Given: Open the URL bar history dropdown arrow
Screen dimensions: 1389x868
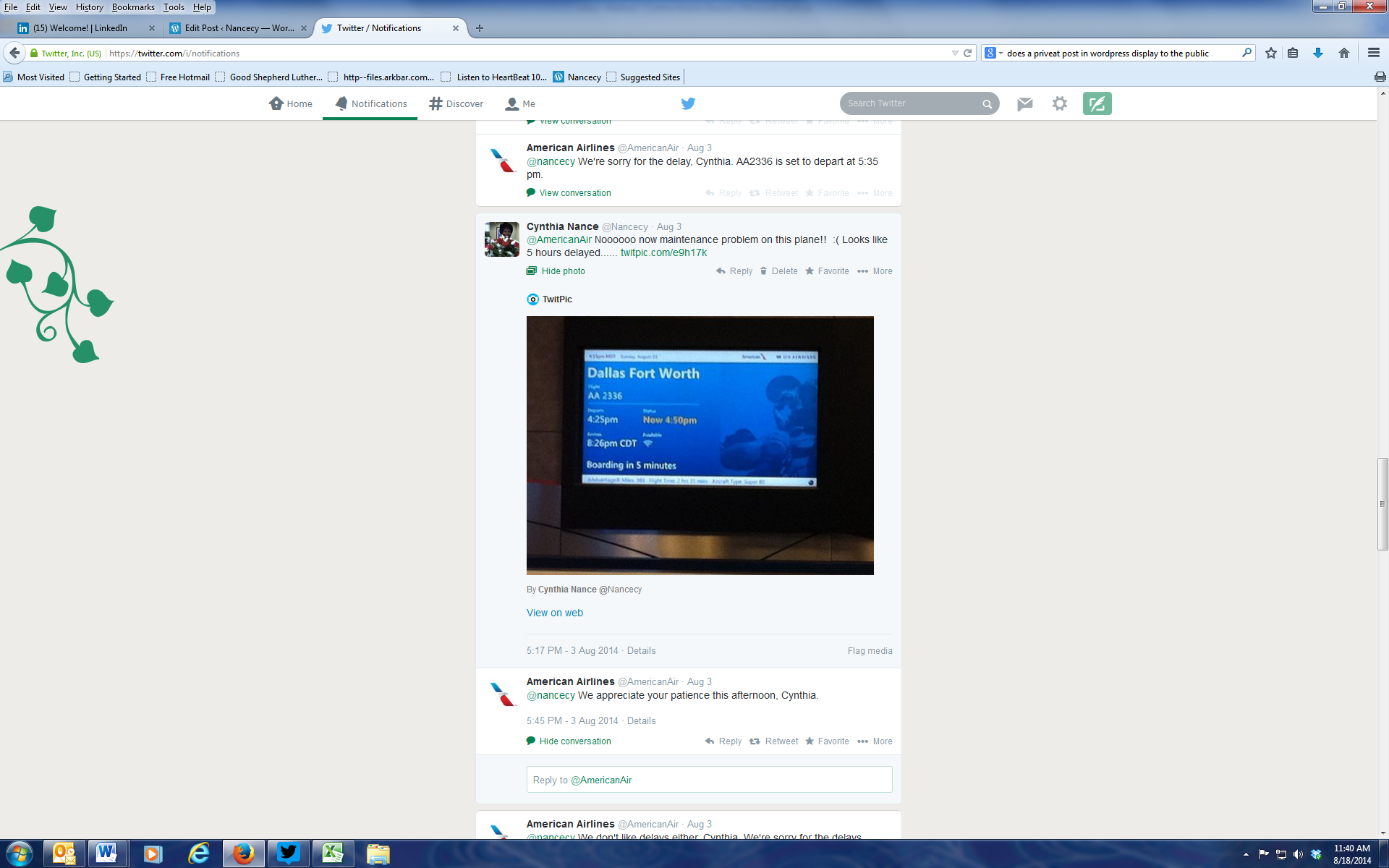Looking at the screenshot, I should point(955,53).
